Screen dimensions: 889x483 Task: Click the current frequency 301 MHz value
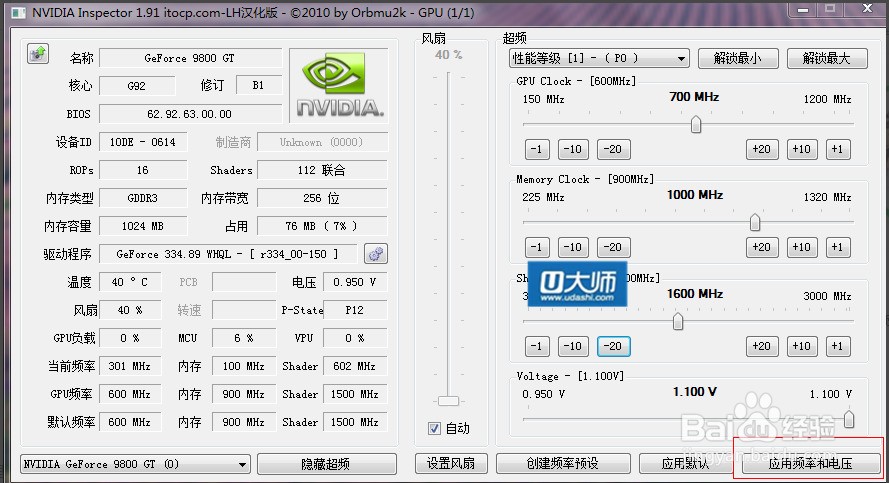(130, 366)
